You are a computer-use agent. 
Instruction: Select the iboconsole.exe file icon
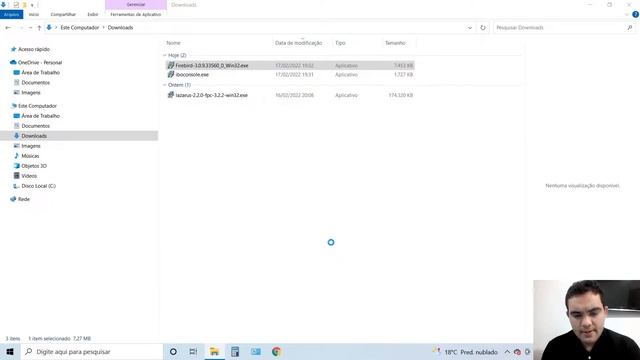(171, 75)
